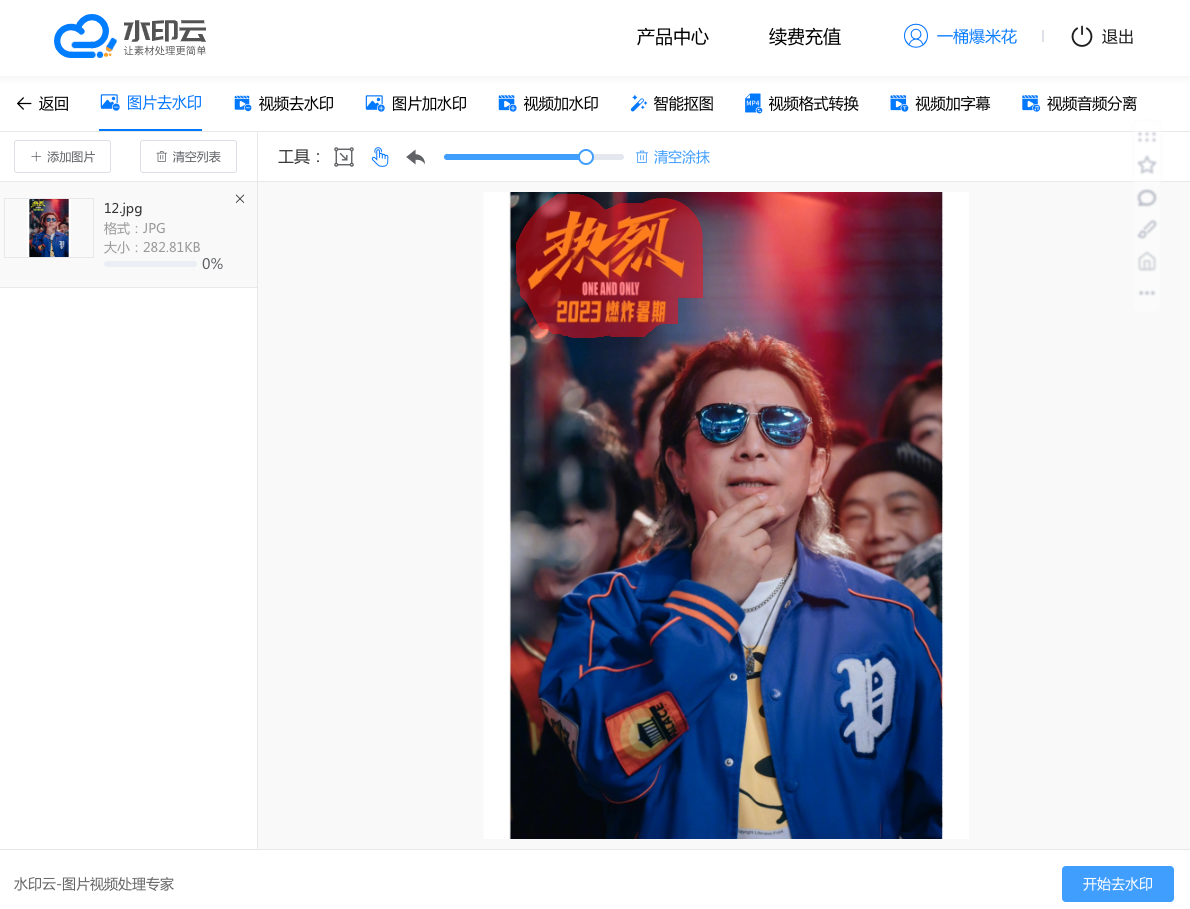1190x909 pixels.
Task: Click the star favorite sidebar icon
Action: pyautogui.click(x=1147, y=165)
